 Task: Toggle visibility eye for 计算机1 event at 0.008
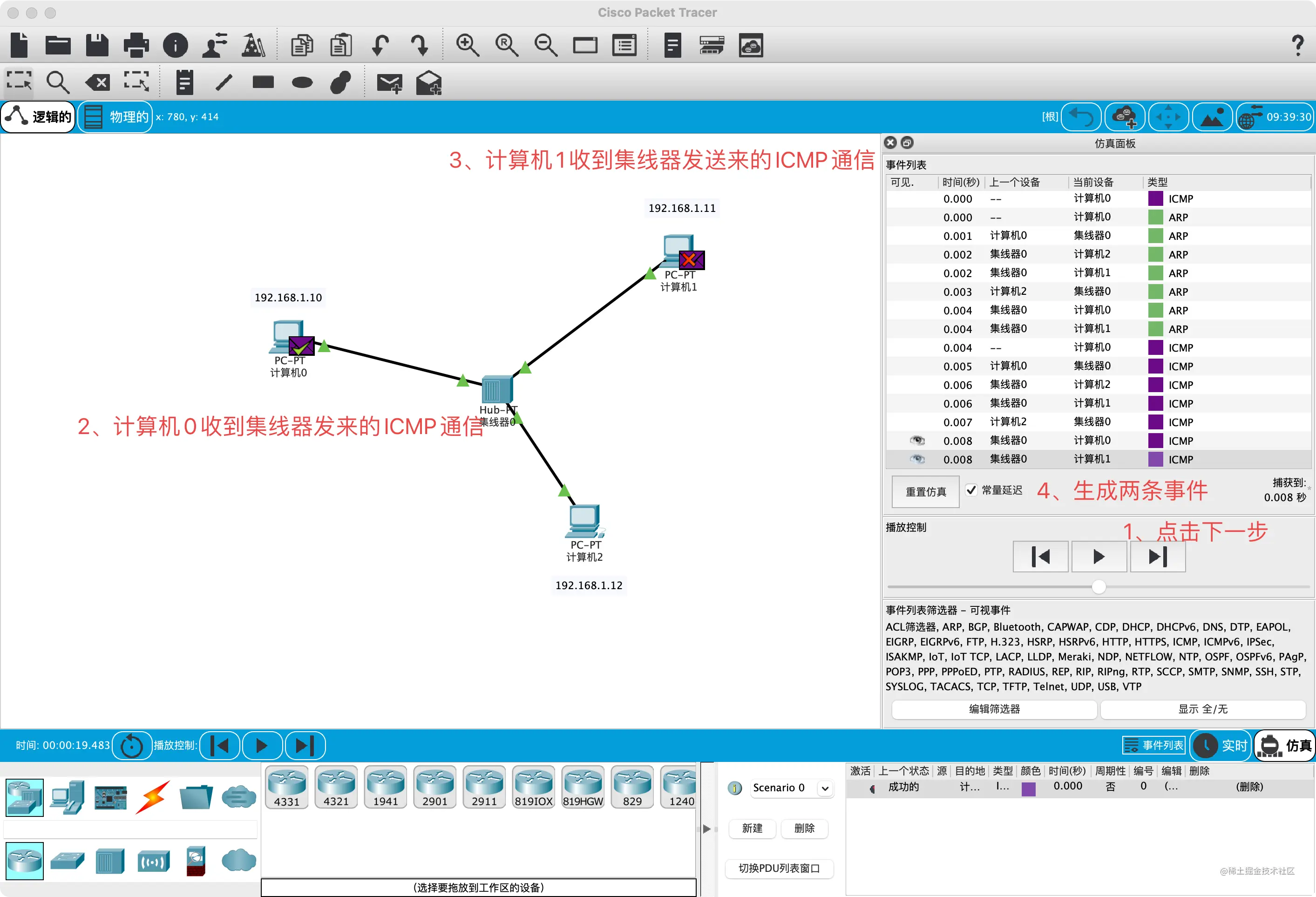(x=917, y=459)
